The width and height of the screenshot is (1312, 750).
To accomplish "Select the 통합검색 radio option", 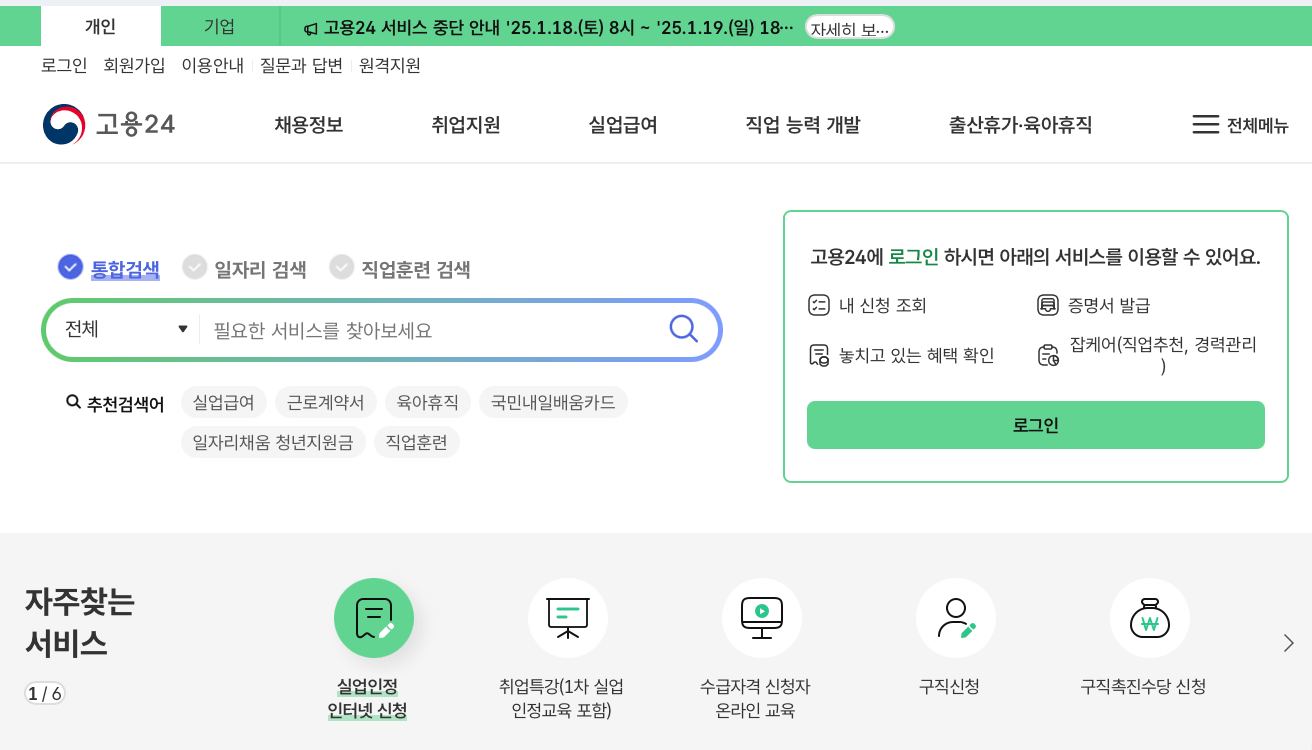I will (x=69, y=267).
